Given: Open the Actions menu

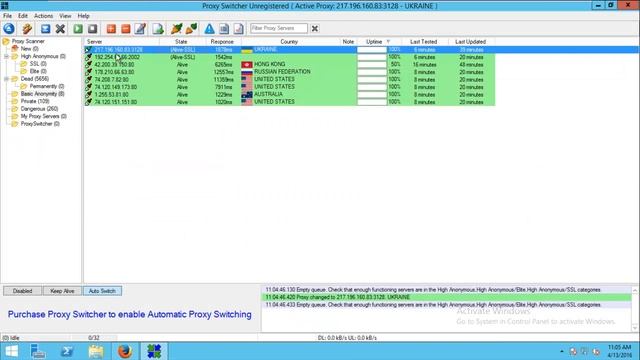Looking at the screenshot, I should pyautogui.click(x=43, y=16).
